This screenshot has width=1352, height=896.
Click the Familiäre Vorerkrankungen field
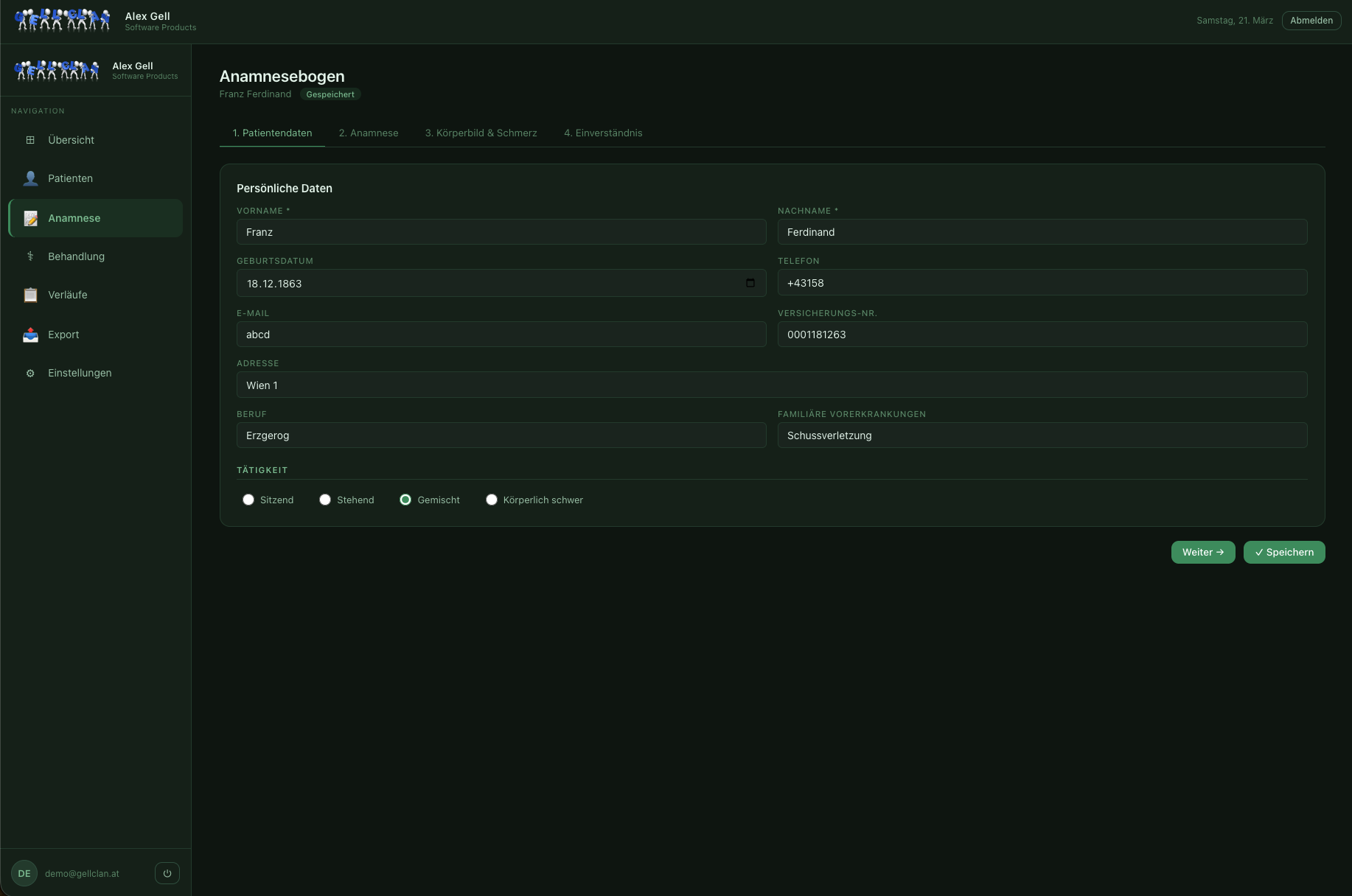[1042, 435]
